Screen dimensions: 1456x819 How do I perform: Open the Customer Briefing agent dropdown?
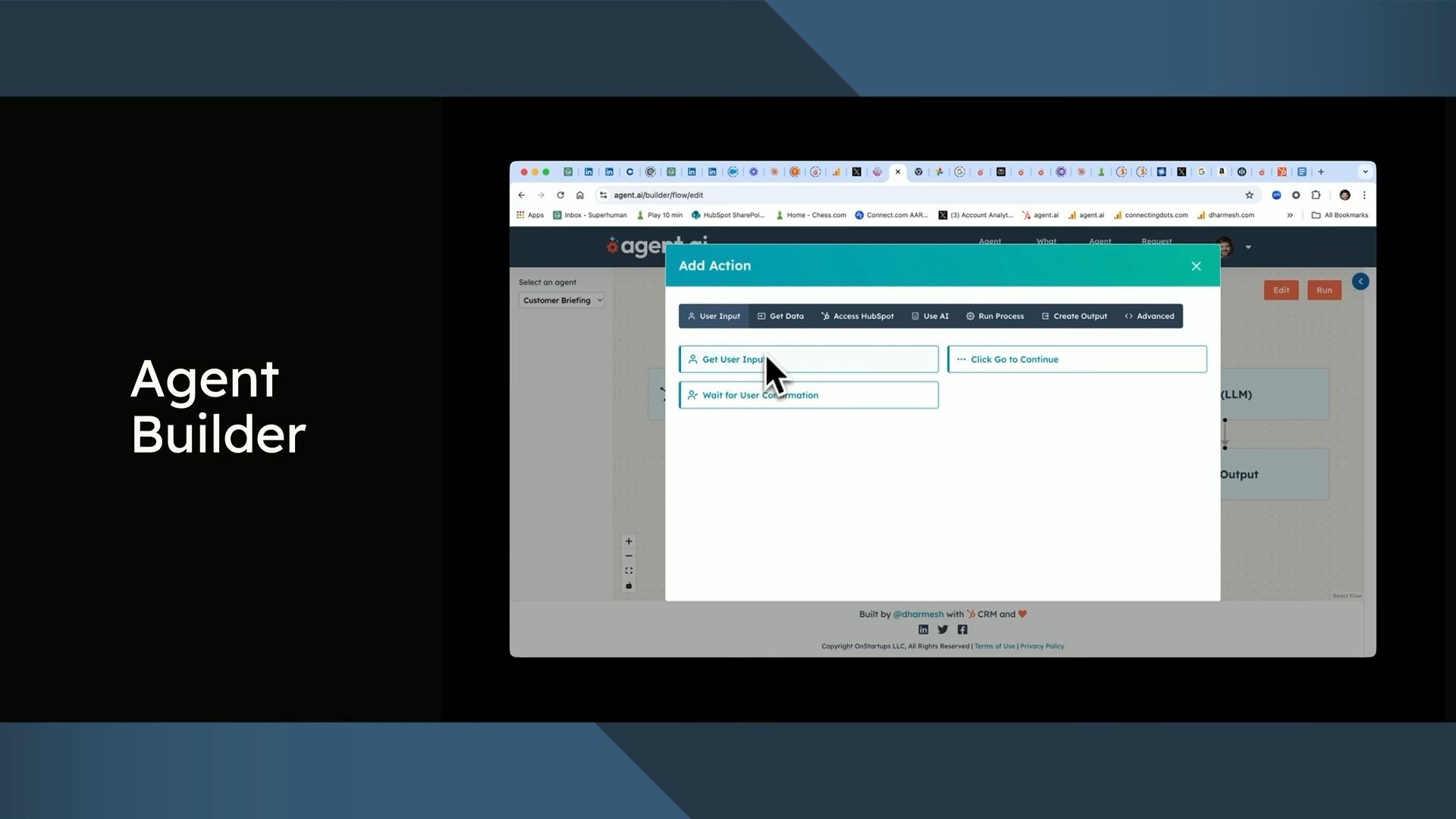562,300
